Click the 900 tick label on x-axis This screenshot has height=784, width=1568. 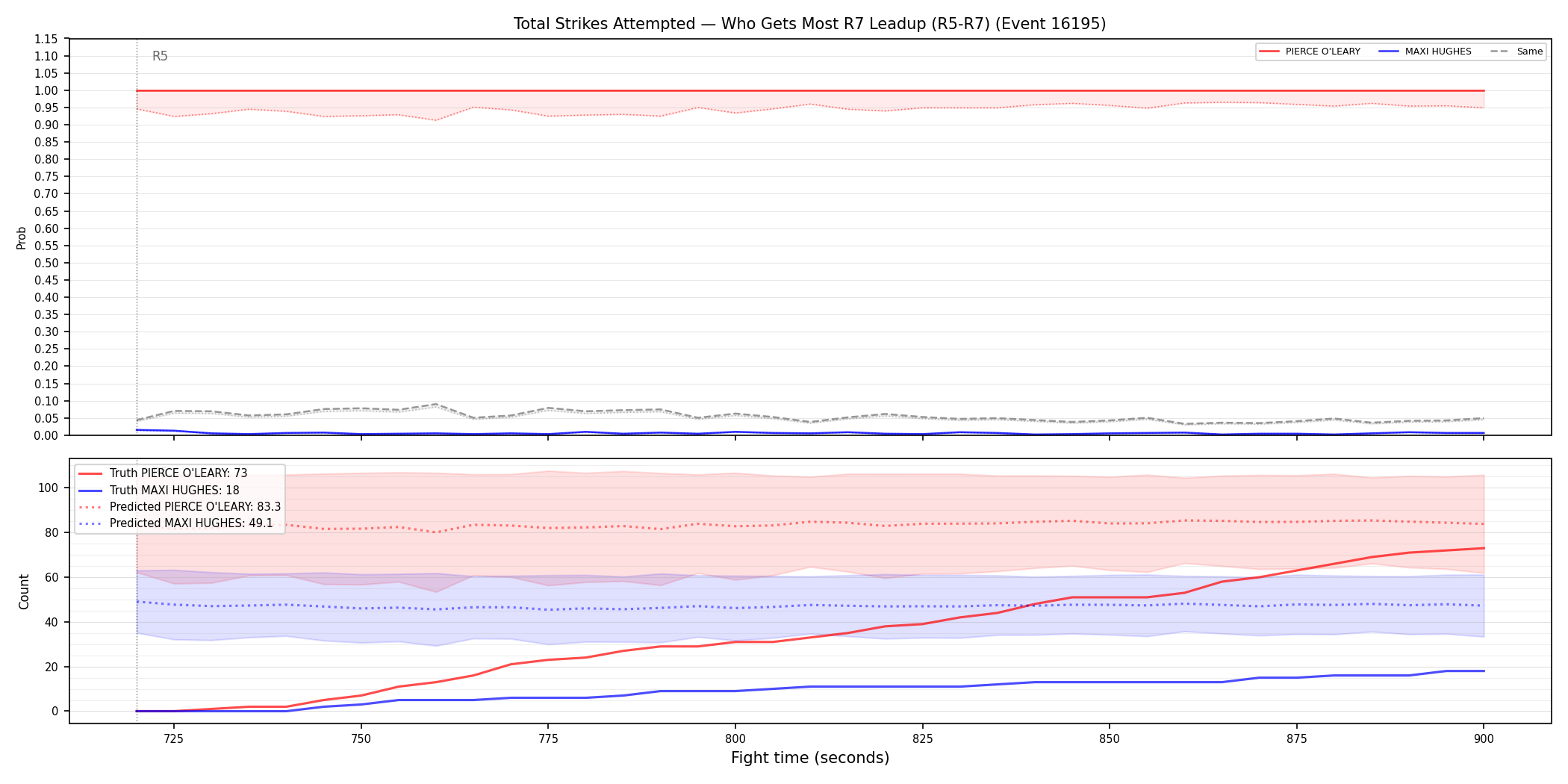point(1484,738)
